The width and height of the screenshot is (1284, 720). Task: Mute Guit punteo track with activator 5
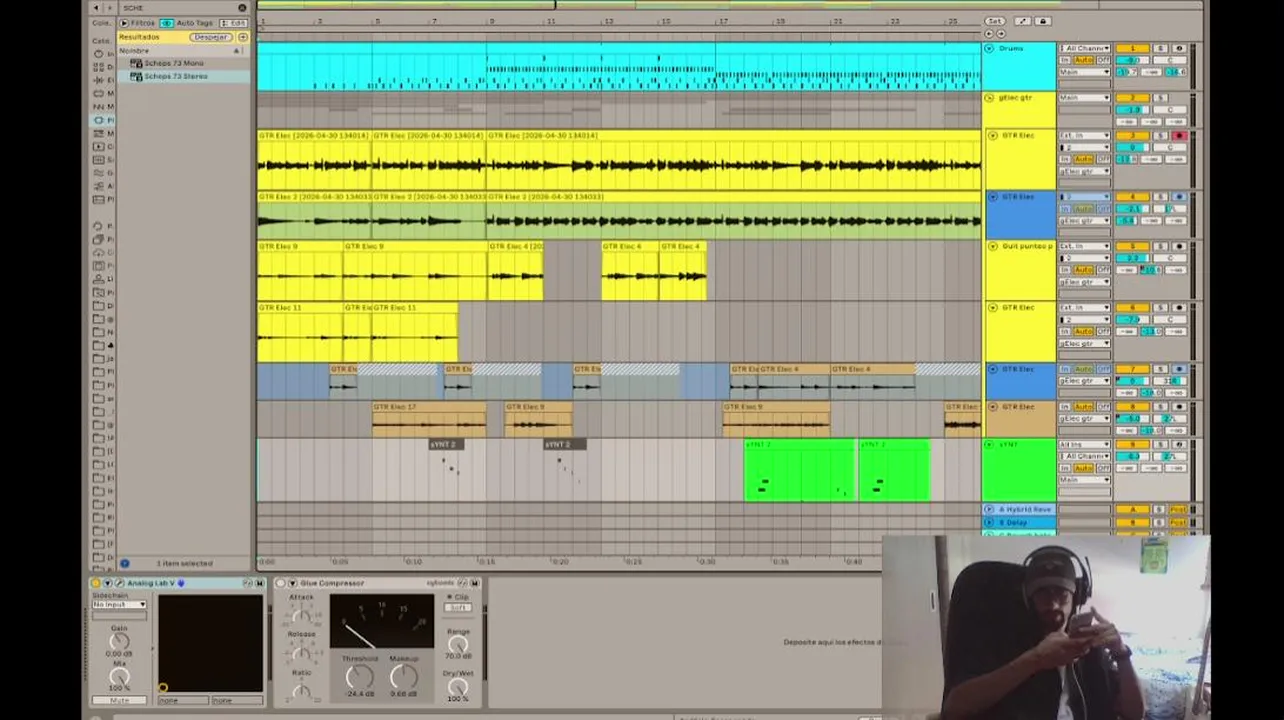coord(1132,246)
